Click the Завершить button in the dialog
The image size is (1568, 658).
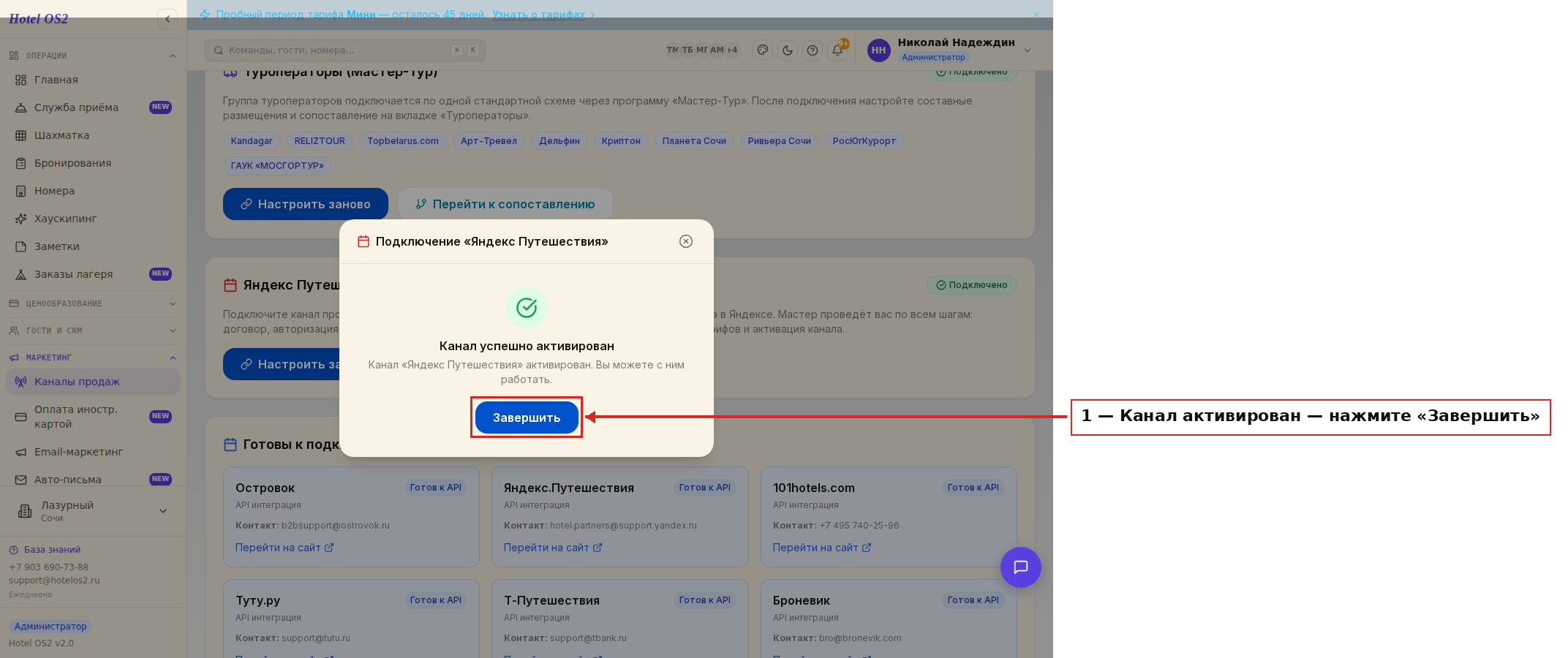(527, 417)
